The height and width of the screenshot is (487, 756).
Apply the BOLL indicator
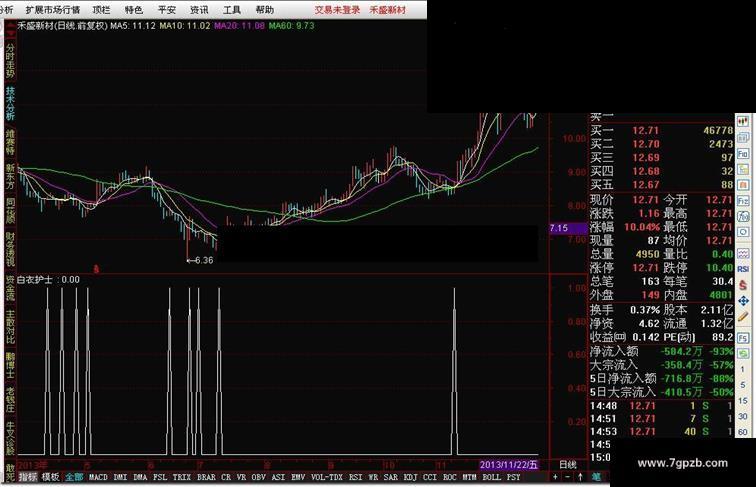tap(491, 477)
